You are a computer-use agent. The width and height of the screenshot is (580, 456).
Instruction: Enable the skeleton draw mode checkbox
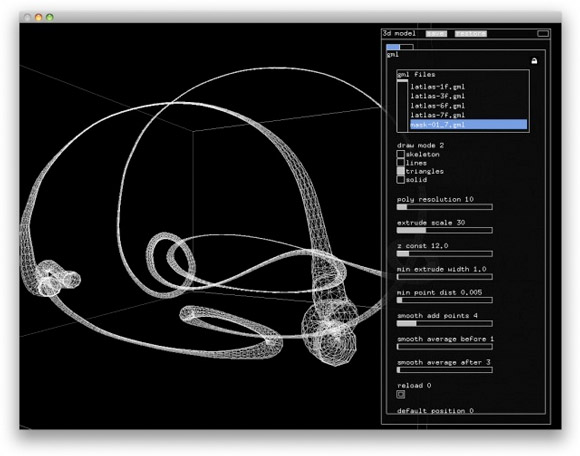pyautogui.click(x=401, y=154)
